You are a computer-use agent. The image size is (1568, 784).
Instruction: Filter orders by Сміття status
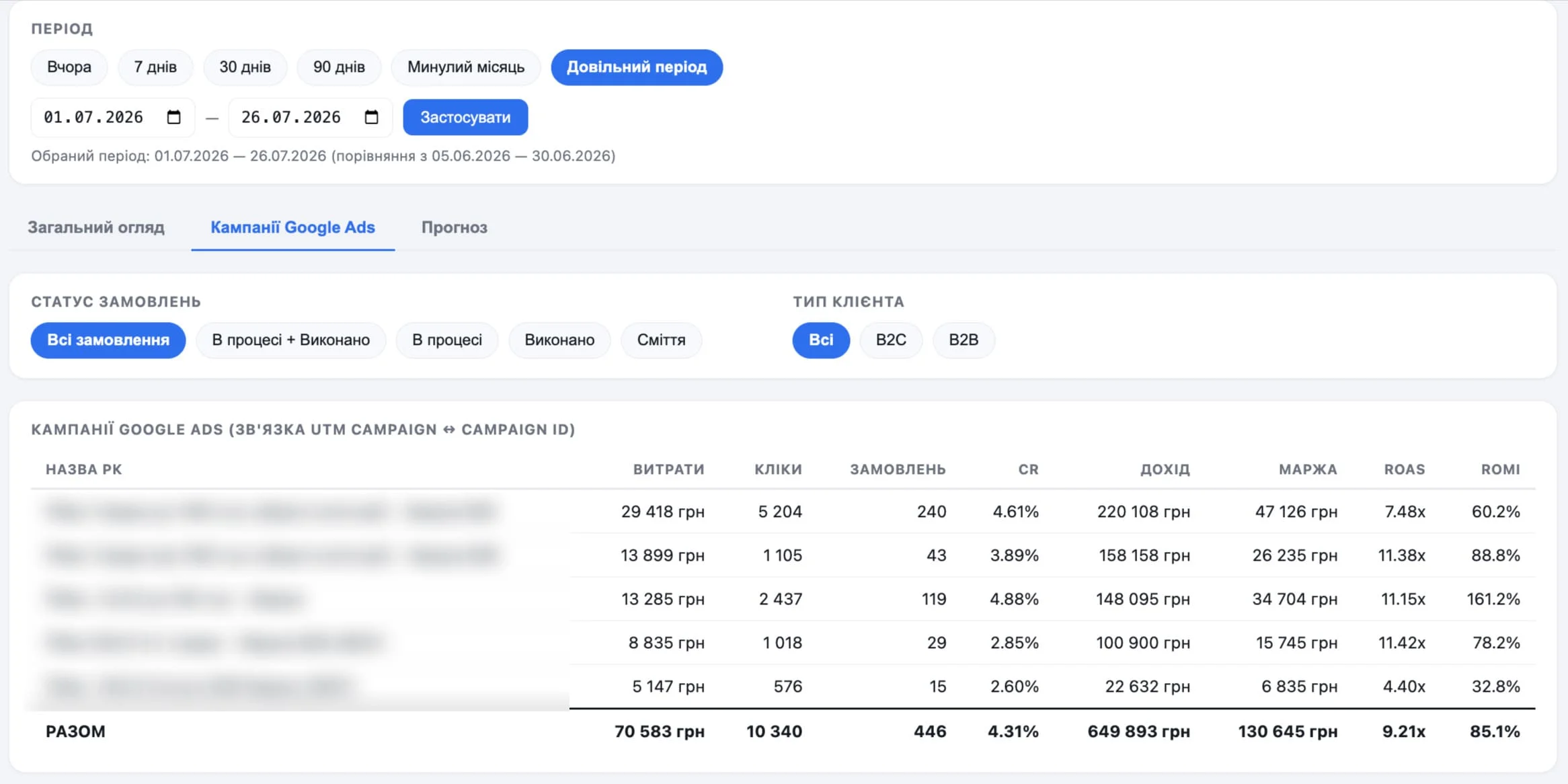pyautogui.click(x=662, y=340)
